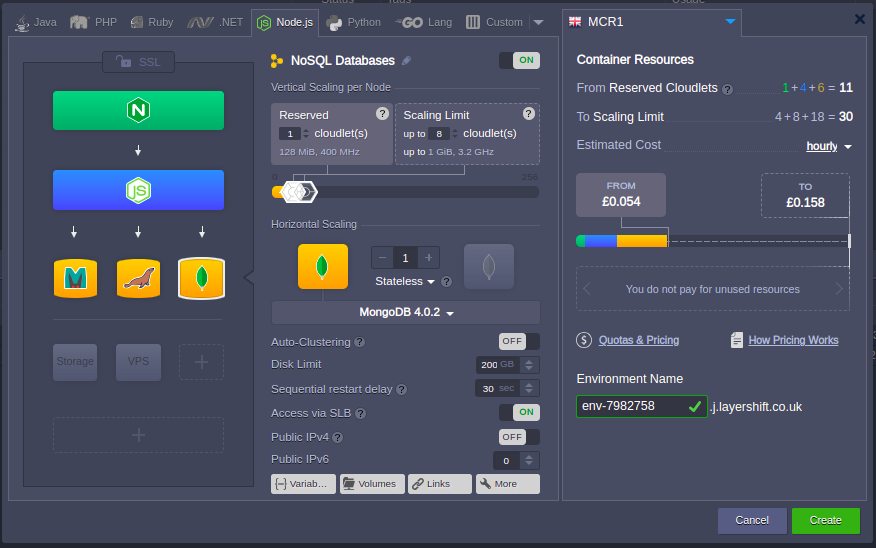This screenshot has height=548, width=876.
Task: Open the MongoDB 4.0.2 version dropdown
Action: [x=406, y=312]
